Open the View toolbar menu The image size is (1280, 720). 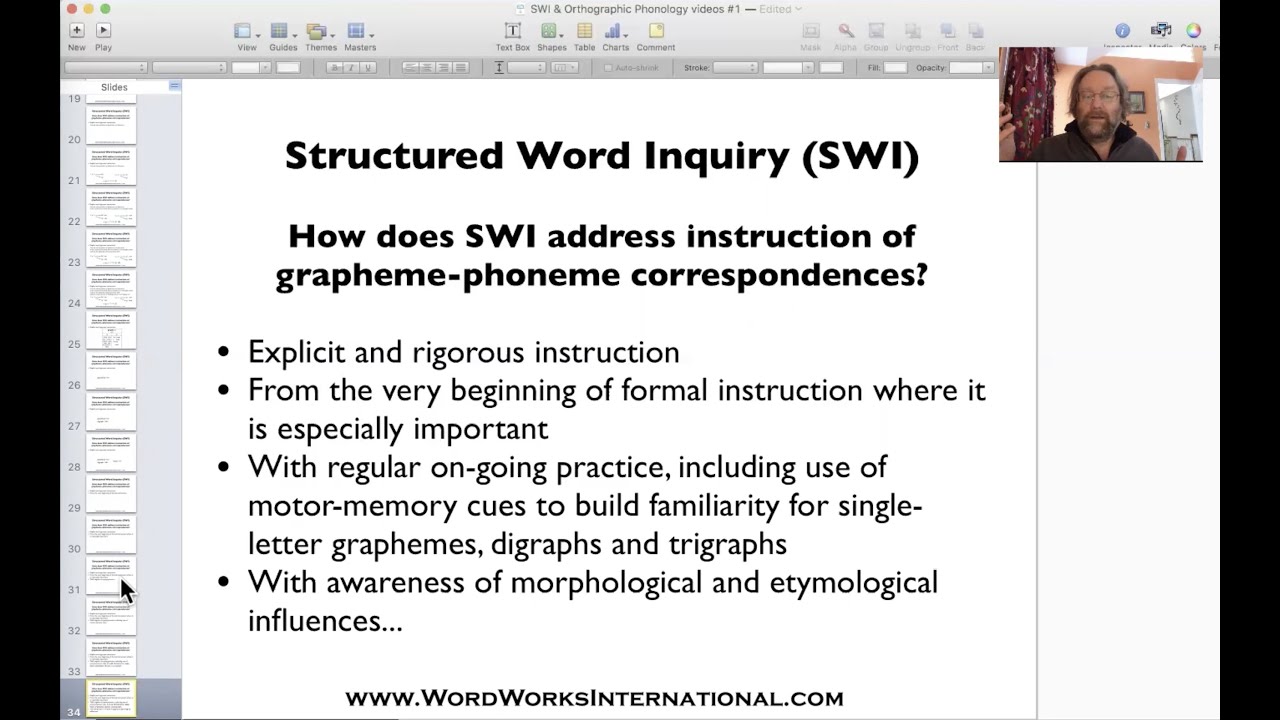point(246,37)
